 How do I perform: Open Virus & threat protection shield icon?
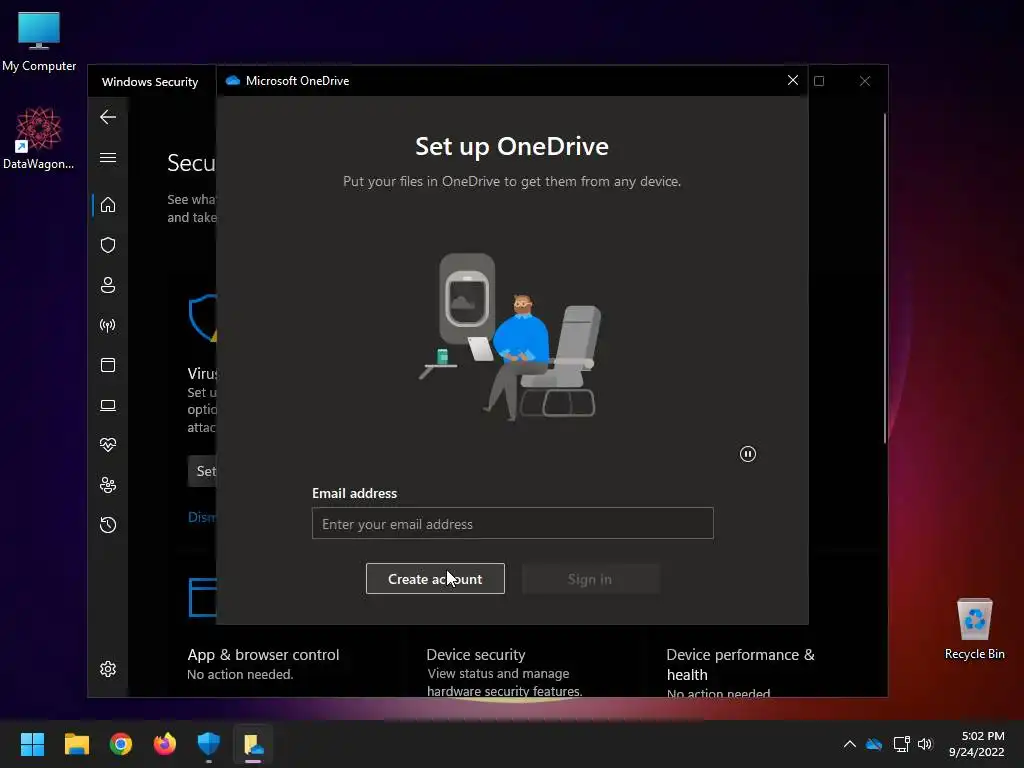click(108, 245)
